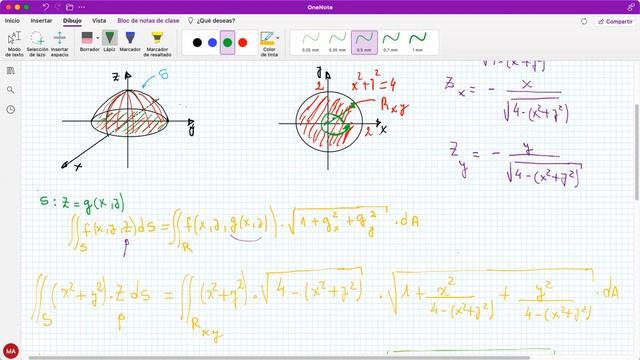Viewport: 640px width, 360px height.
Task: Open the Color de tinta picker
Action: coord(268,43)
